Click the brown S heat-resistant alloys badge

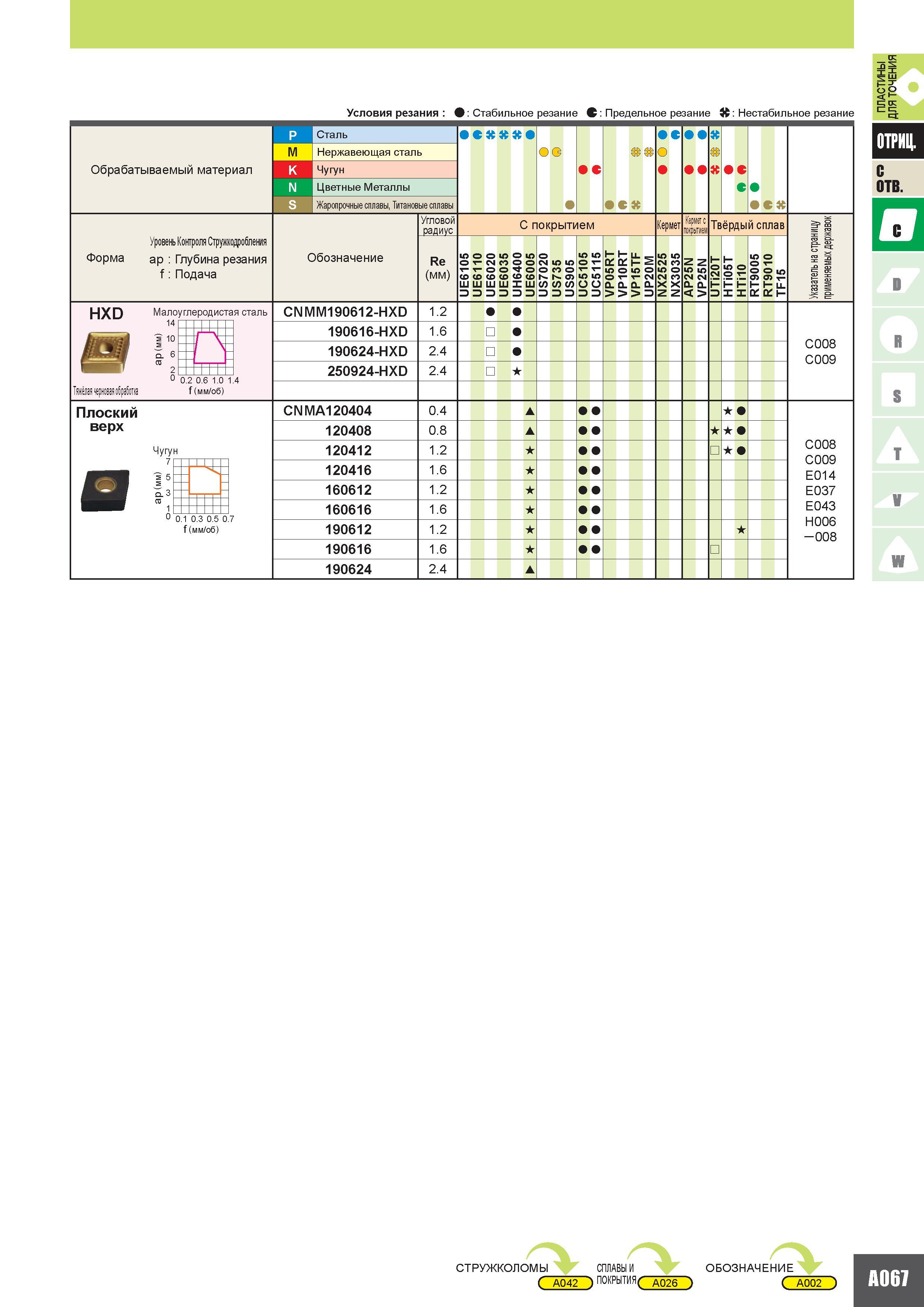tap(292, 205)
